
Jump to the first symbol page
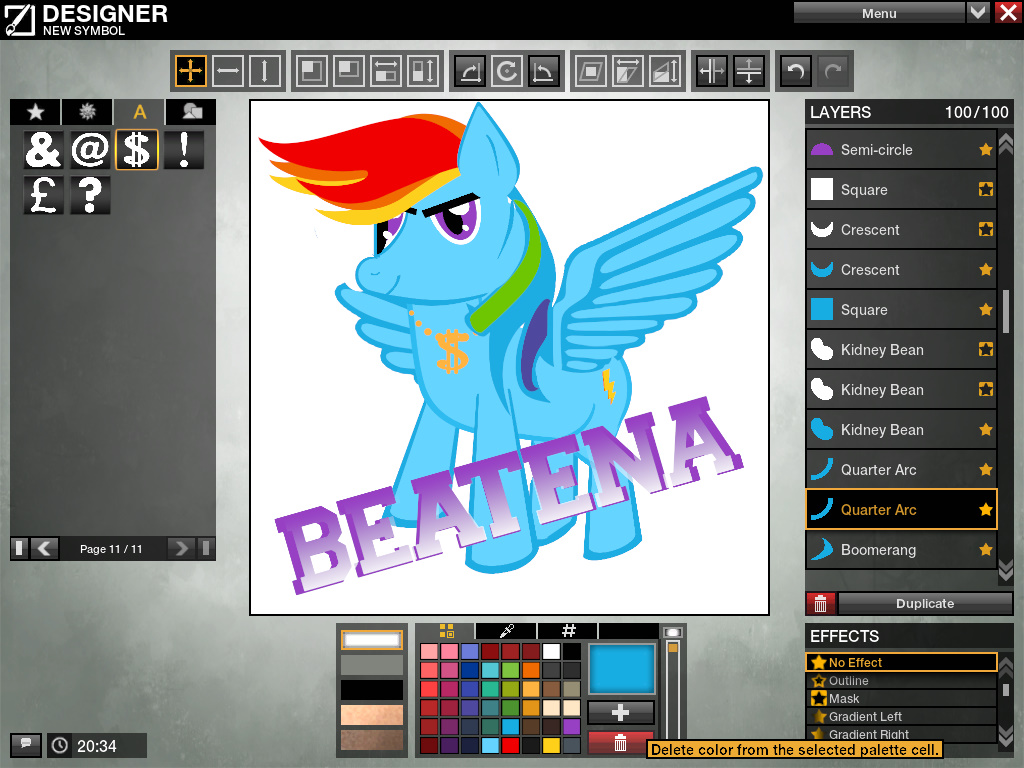coord(20,549)
